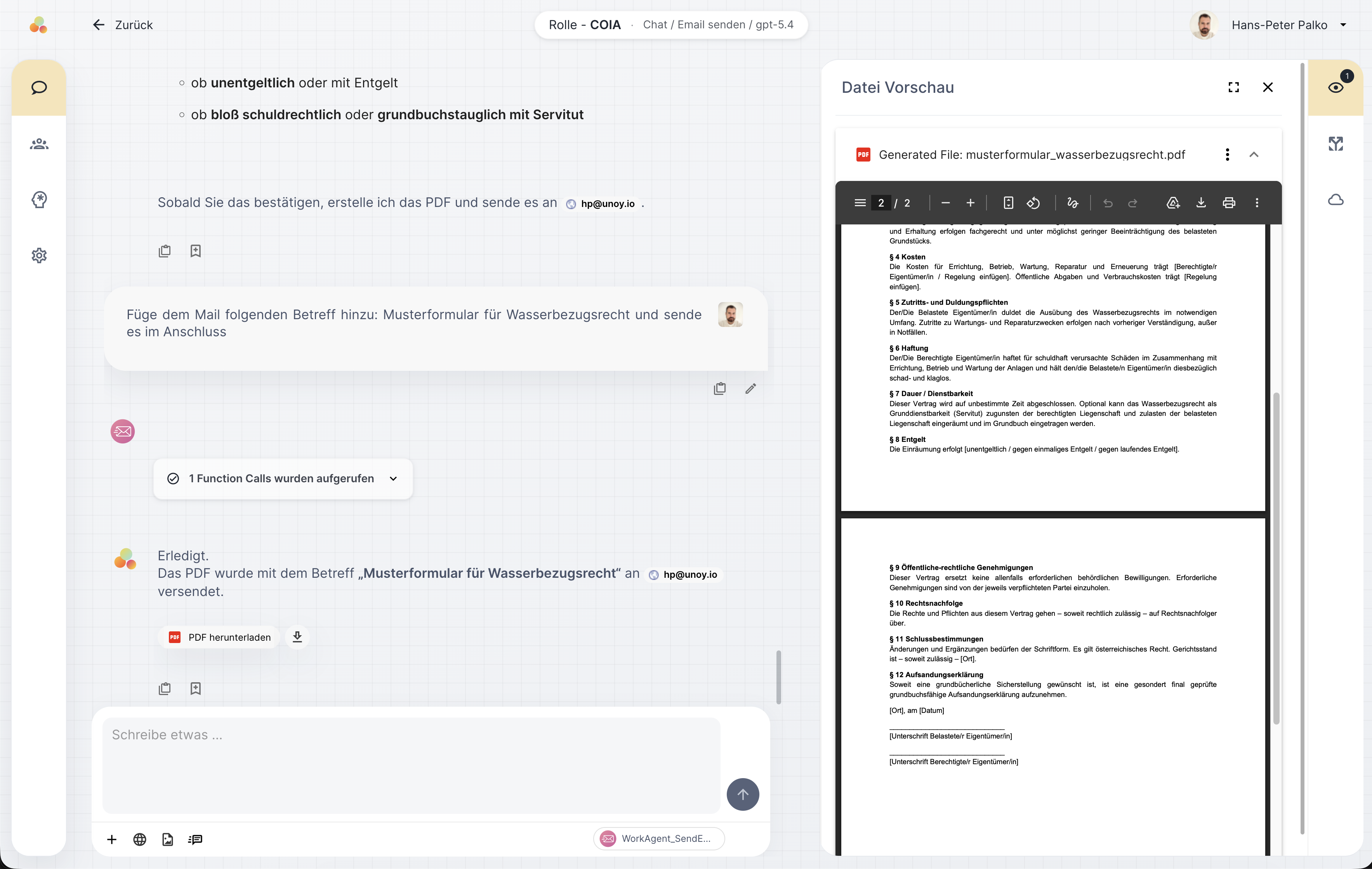Zoom in on the PDF viewer

pyautogui.click(x=970, y=203)
